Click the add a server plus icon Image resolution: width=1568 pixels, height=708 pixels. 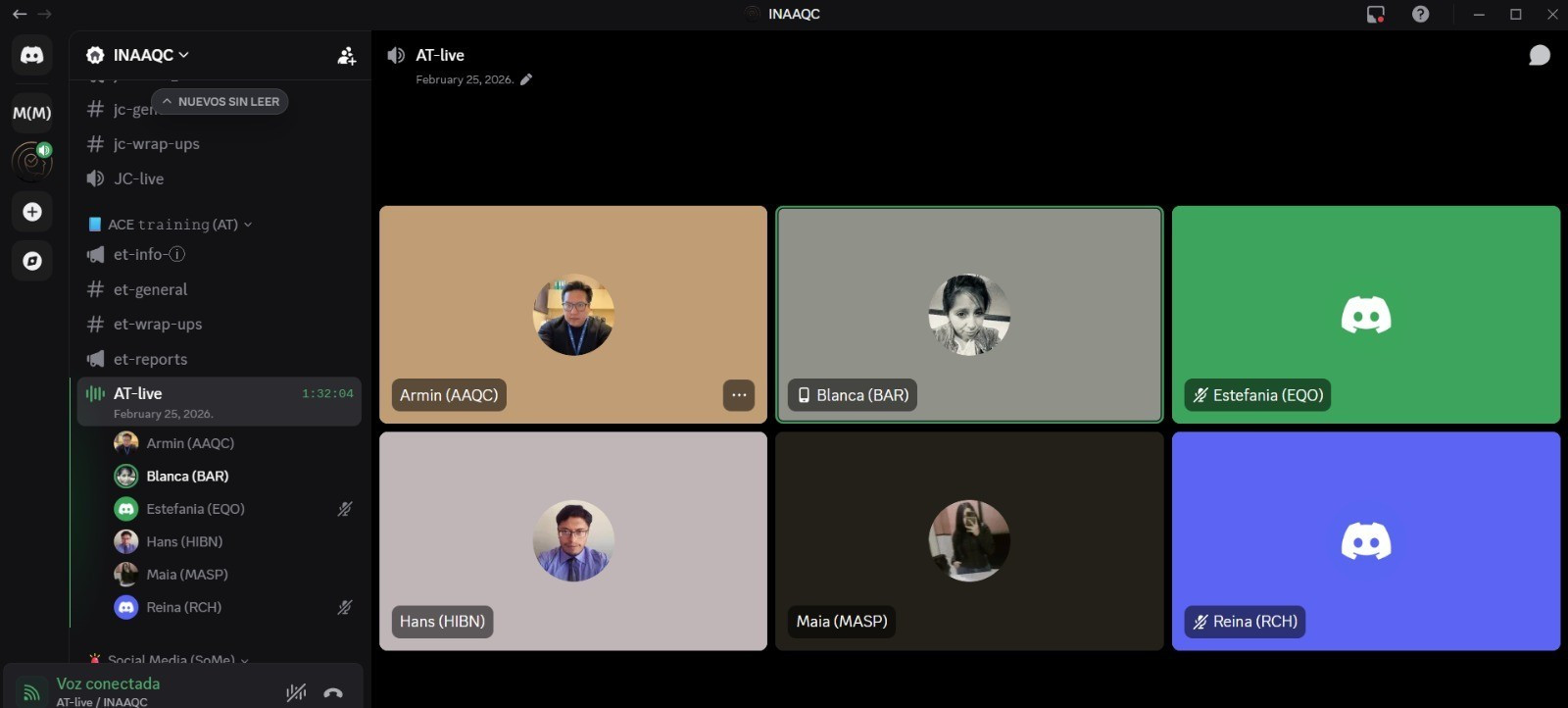coord(32,212)
